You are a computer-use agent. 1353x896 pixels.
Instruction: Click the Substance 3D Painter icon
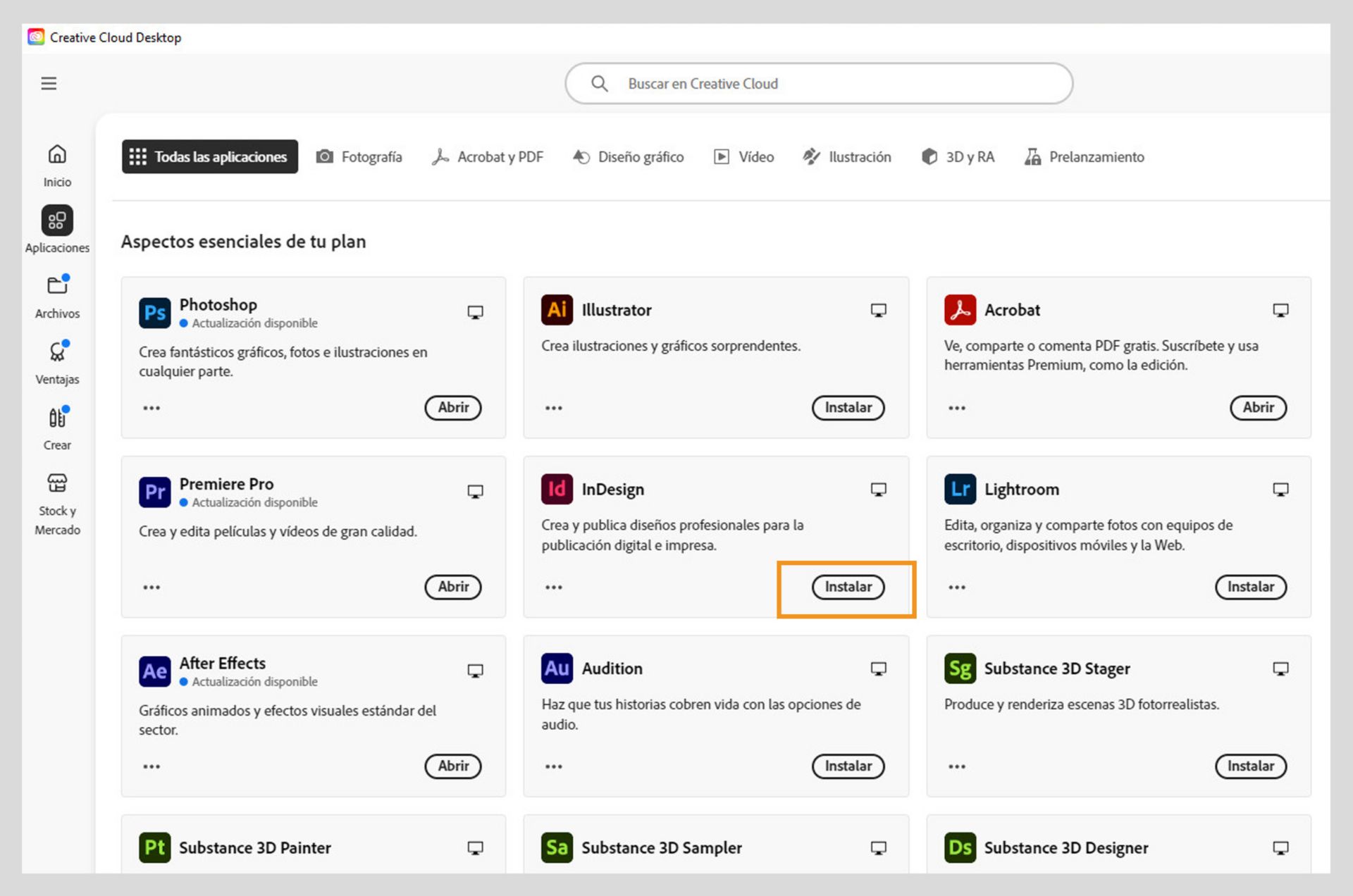coord(155,847)
